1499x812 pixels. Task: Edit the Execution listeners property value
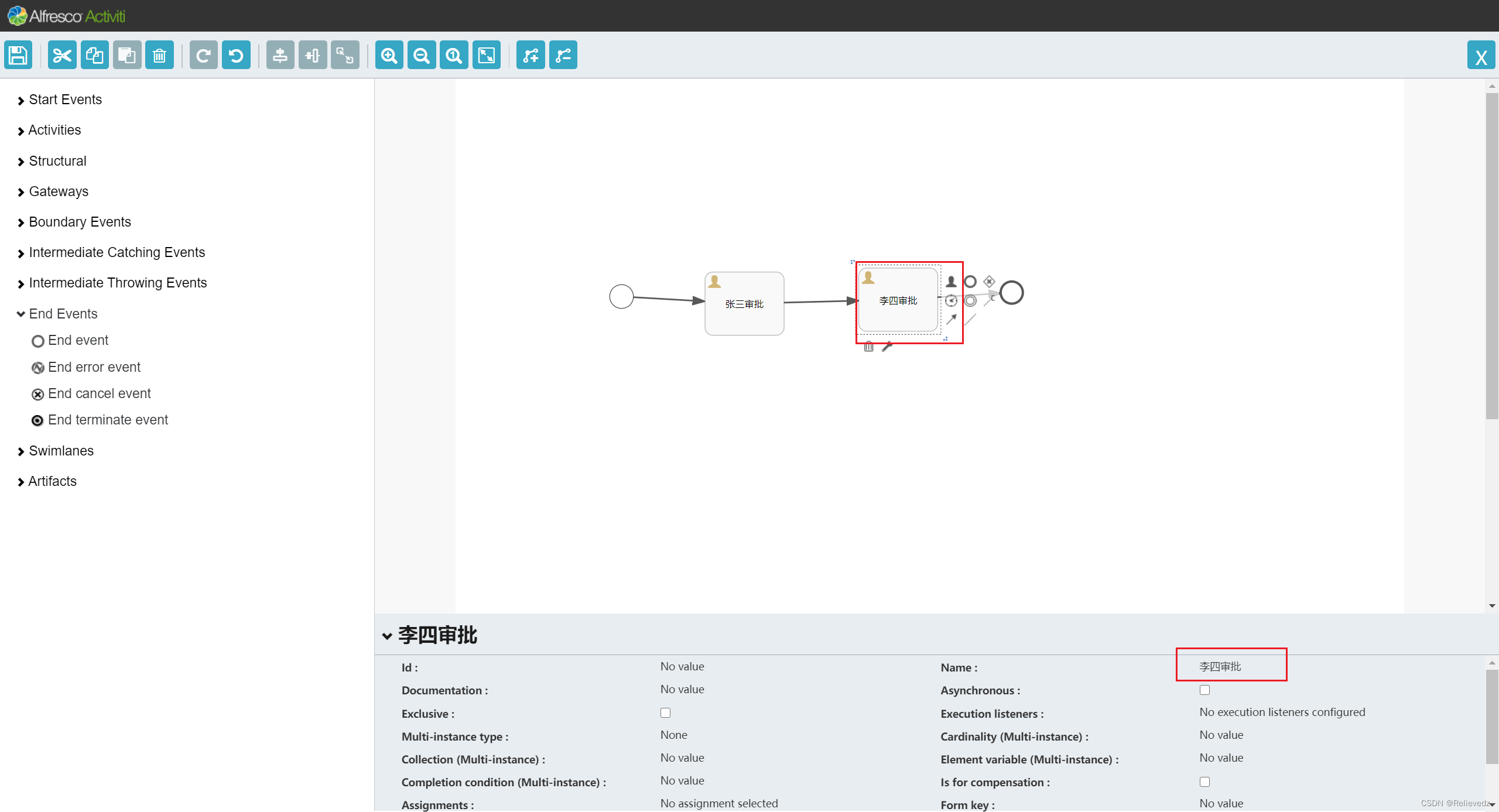click(x=1282, y=712)
